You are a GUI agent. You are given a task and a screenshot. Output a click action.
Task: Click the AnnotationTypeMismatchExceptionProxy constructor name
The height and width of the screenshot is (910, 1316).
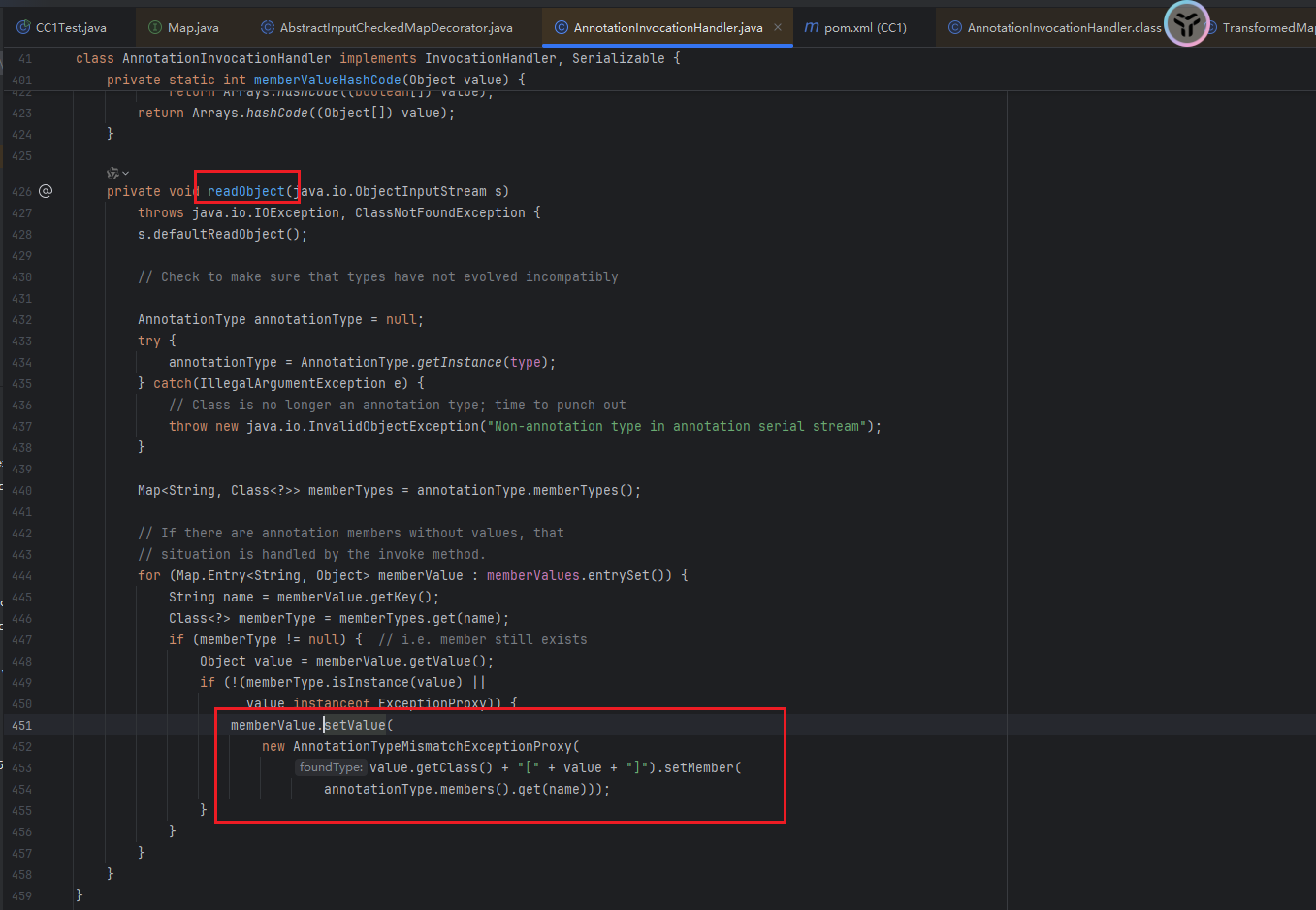pyautogui.click(x=433, y=746)
